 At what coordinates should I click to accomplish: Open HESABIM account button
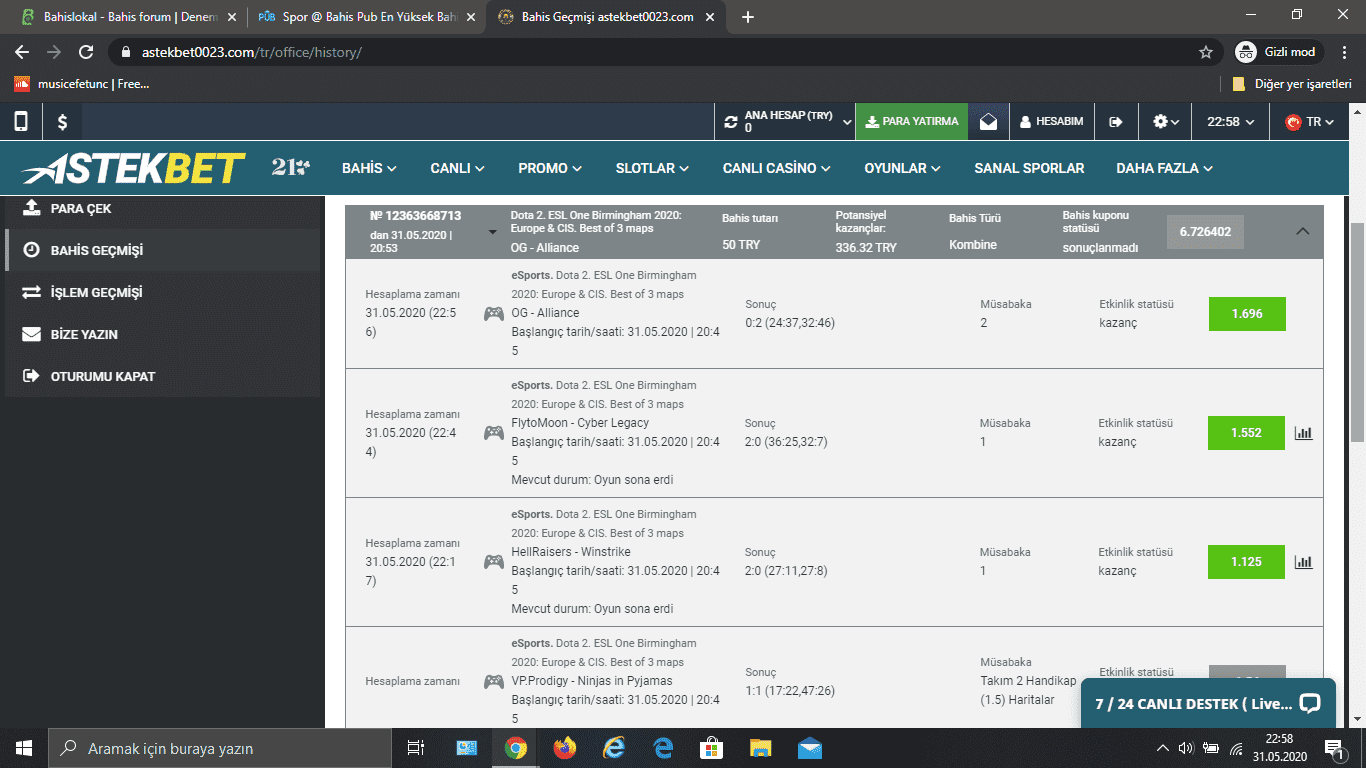[1051, 121]
